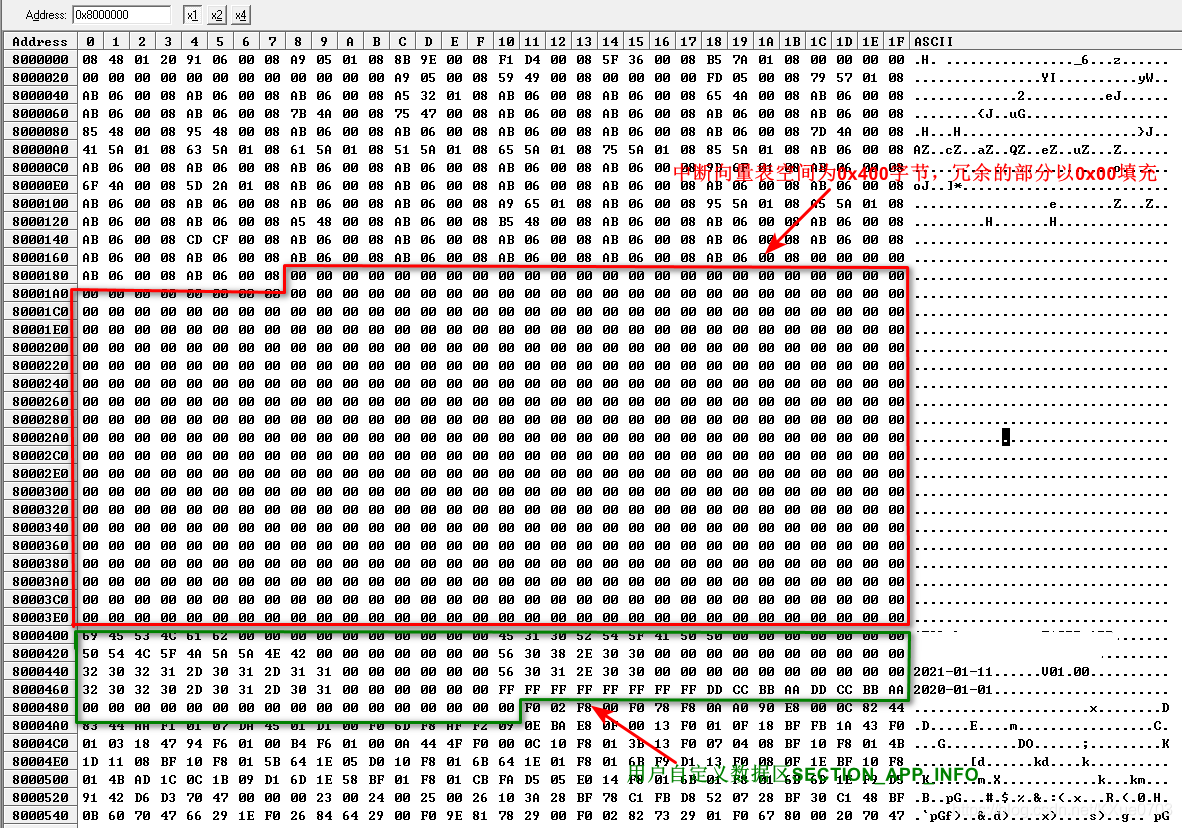Click column header C
Screen dimensions: 1182x828
point(402,41)
